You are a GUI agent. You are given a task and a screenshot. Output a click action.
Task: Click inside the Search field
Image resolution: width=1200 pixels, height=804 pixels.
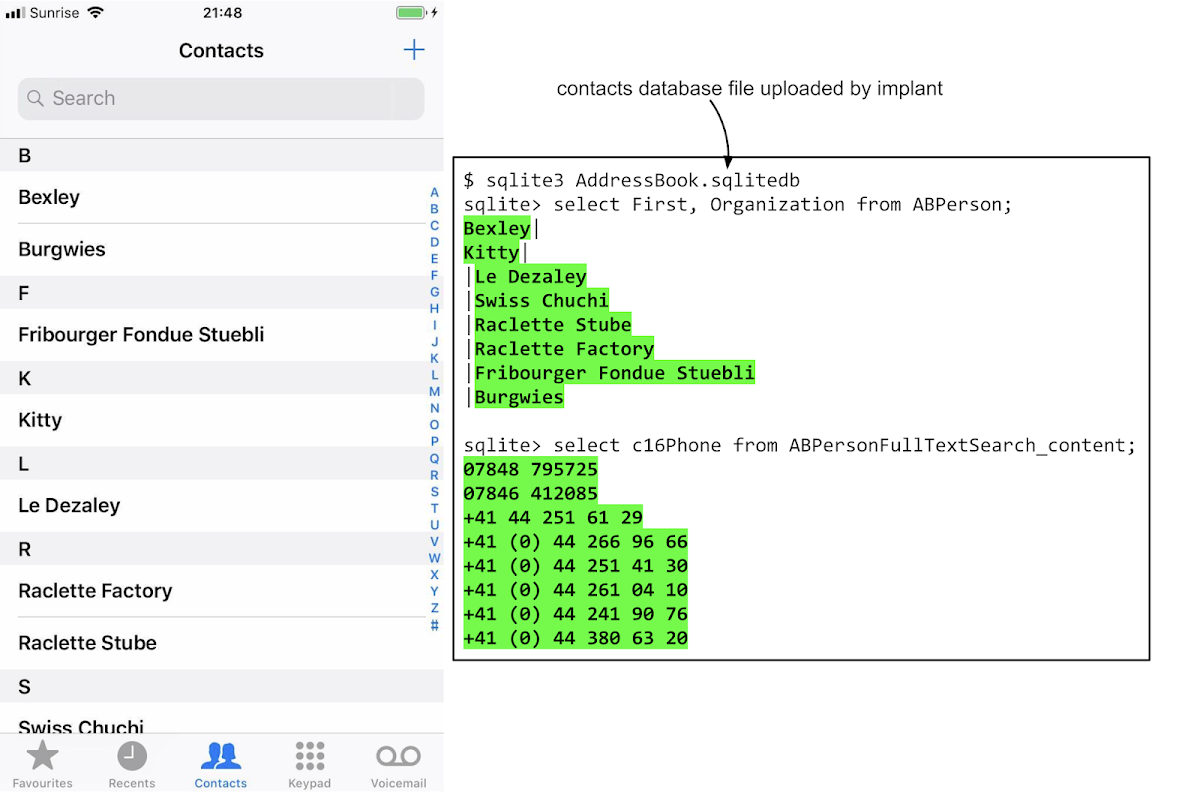click(x=220, y=98)
